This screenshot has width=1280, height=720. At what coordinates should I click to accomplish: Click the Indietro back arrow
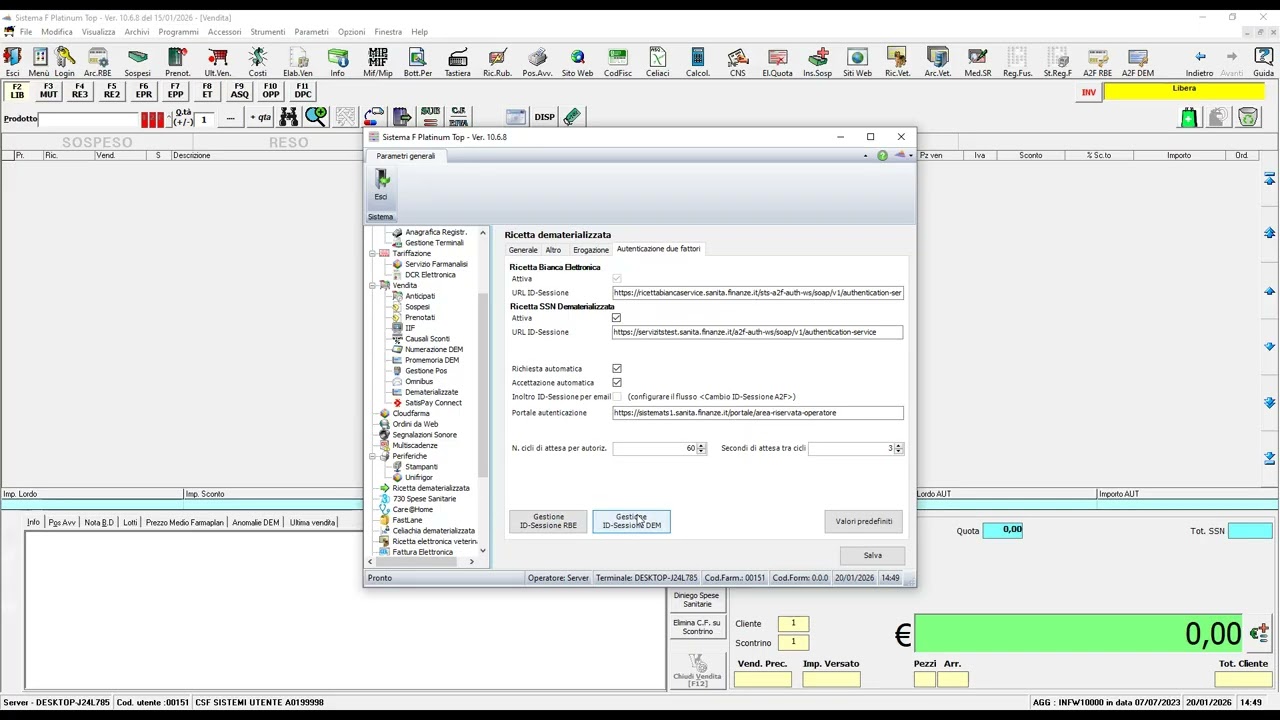[x=1200, y=62]
